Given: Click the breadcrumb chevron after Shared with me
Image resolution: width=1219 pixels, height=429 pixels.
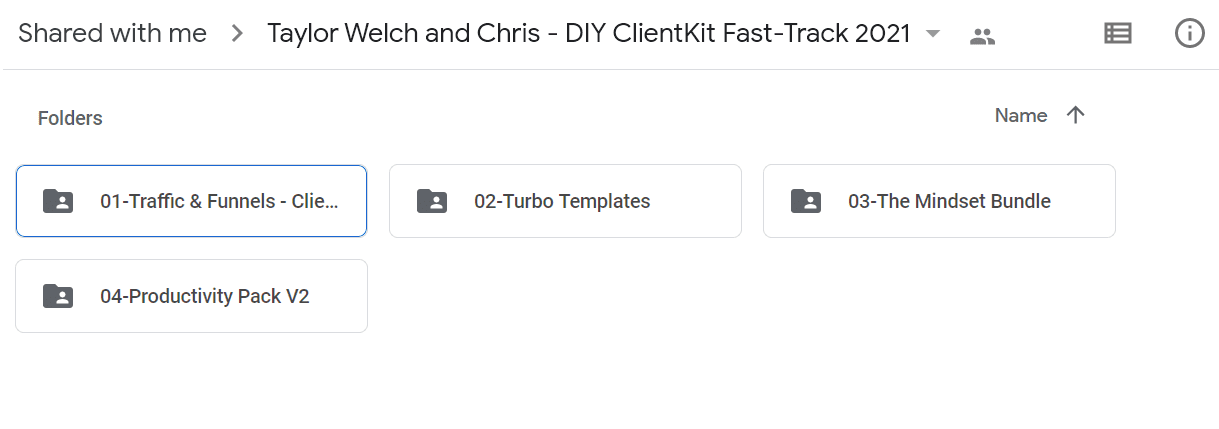Looking at the screenshot, I should [x=237, y=34].
